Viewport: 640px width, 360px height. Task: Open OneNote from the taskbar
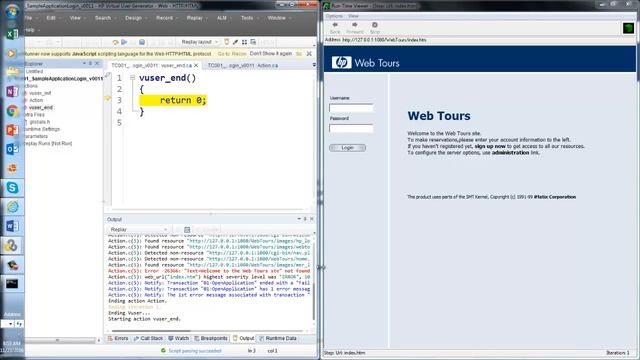[x=12, y=91]
